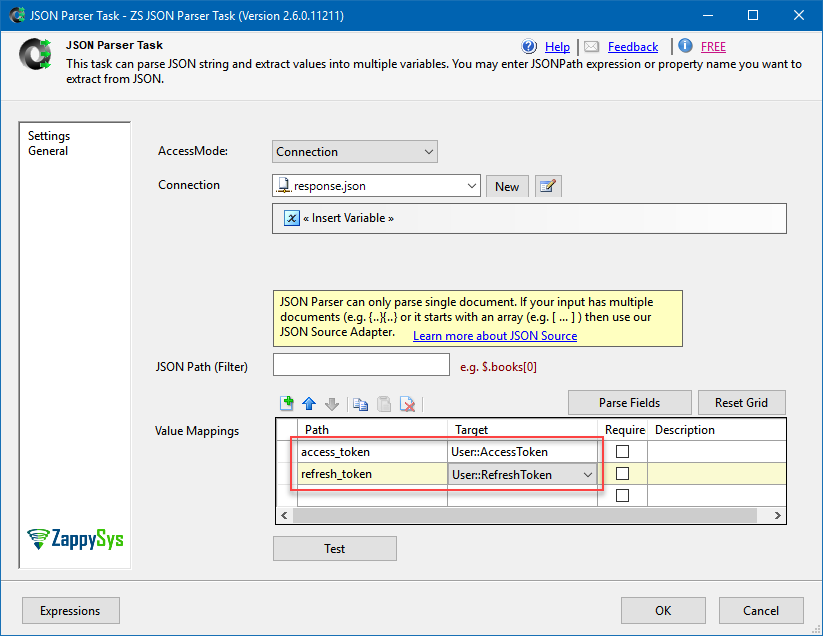Click the Expressions button
The height and width of the screenshot is (636, 823).
pos(70,611)
